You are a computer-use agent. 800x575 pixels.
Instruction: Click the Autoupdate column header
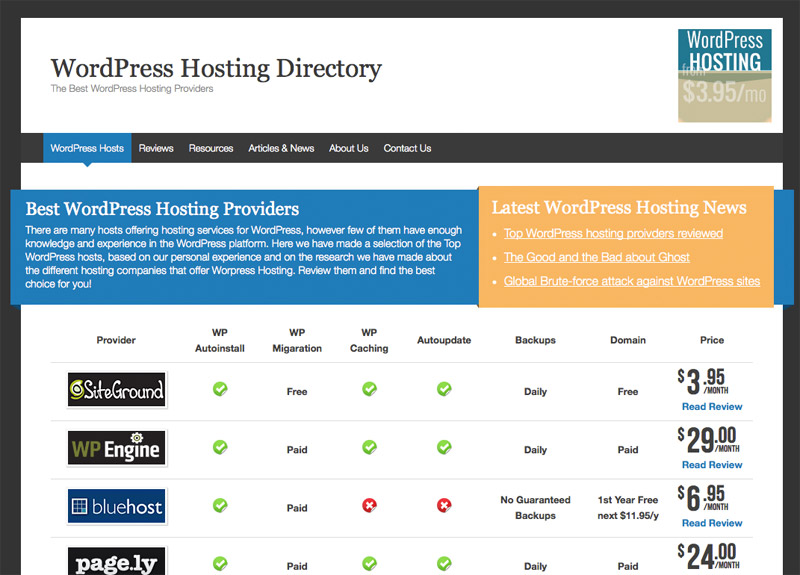[x=444, y=340]
